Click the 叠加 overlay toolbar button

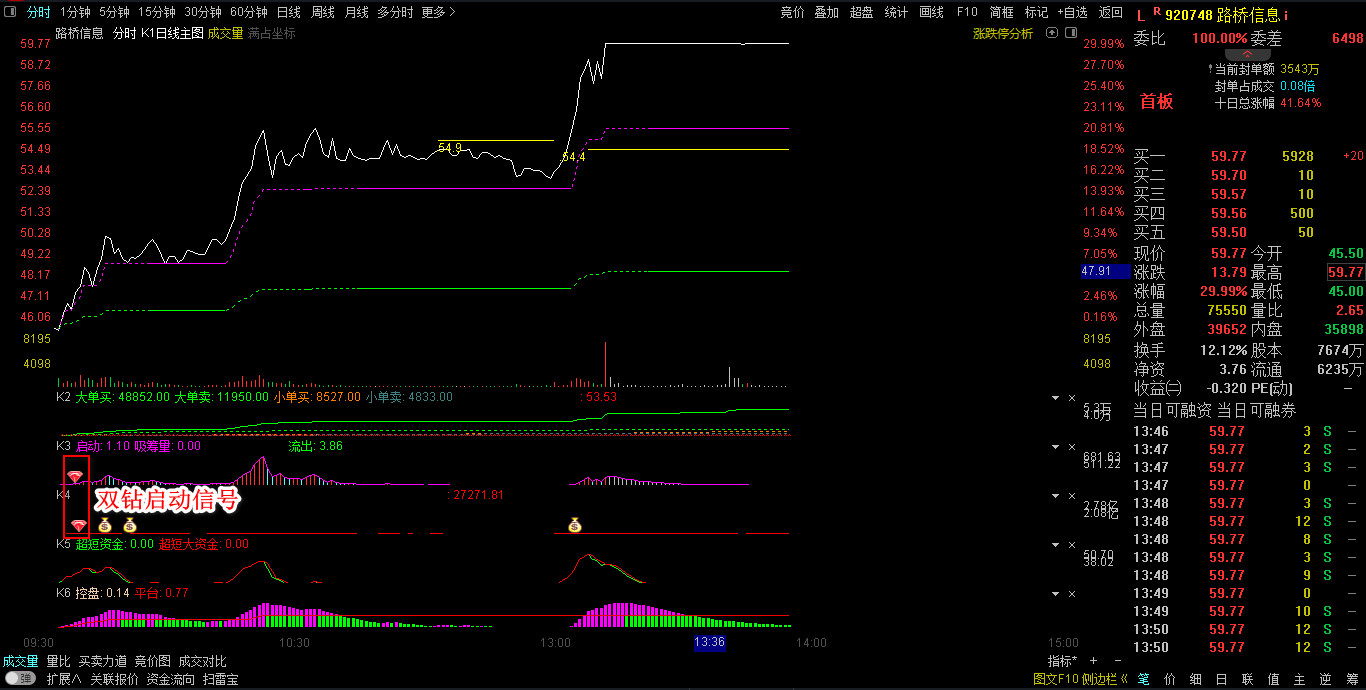(x=826, y=12)
